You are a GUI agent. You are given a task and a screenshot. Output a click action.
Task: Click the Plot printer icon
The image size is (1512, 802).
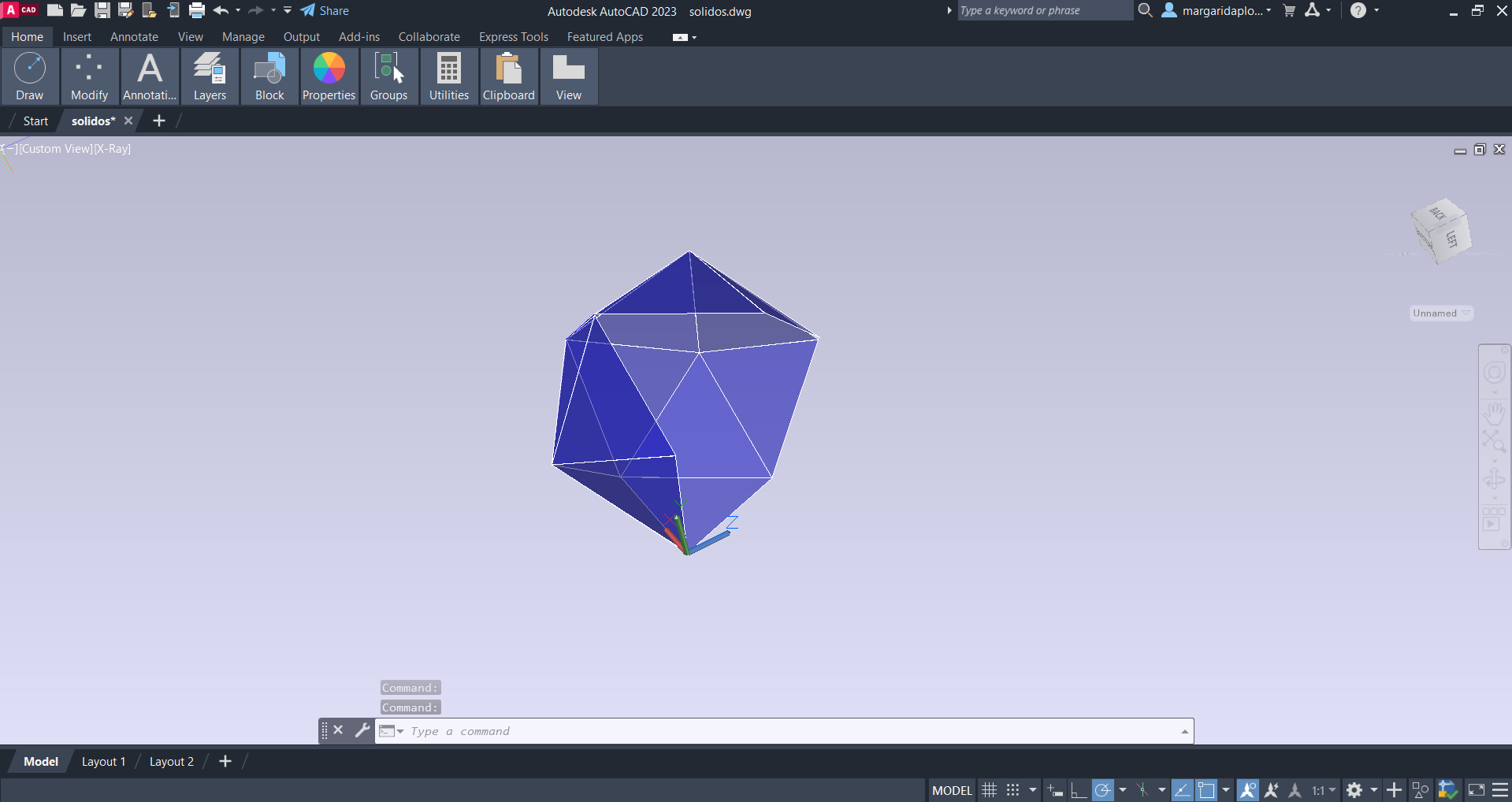[x=197, y=11]
